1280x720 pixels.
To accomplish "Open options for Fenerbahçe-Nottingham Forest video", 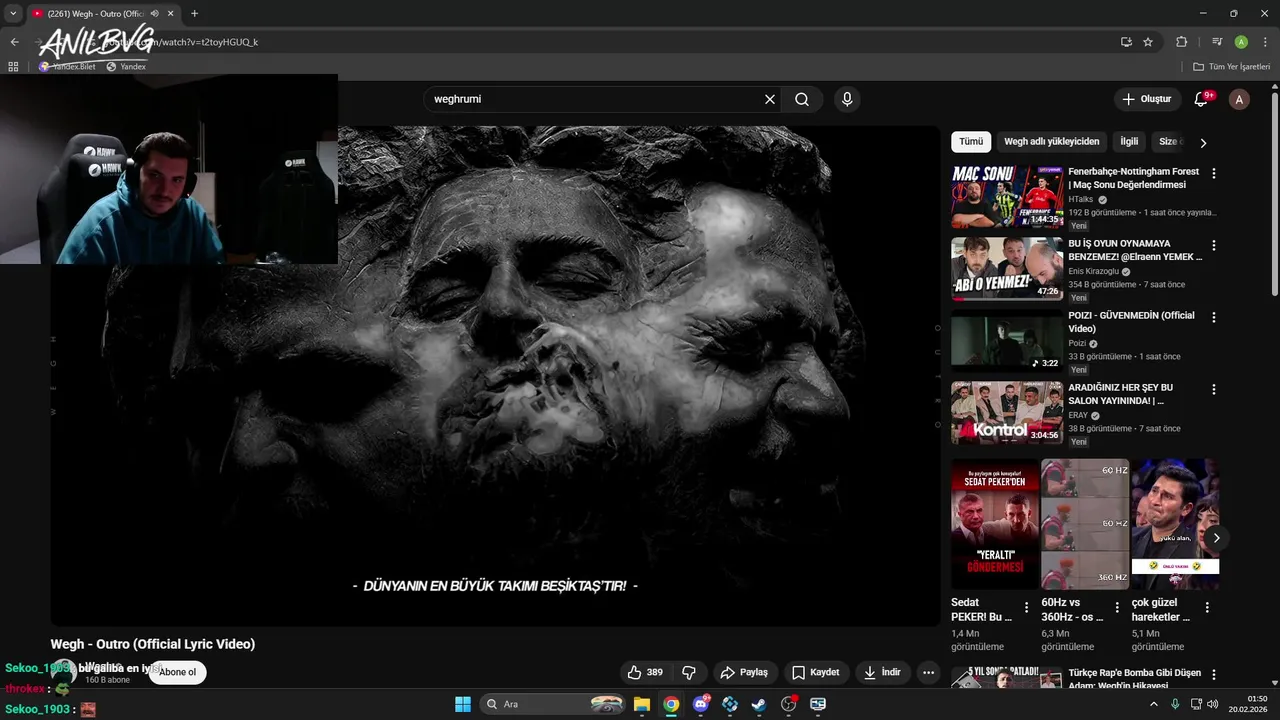I will (1214, 173).
